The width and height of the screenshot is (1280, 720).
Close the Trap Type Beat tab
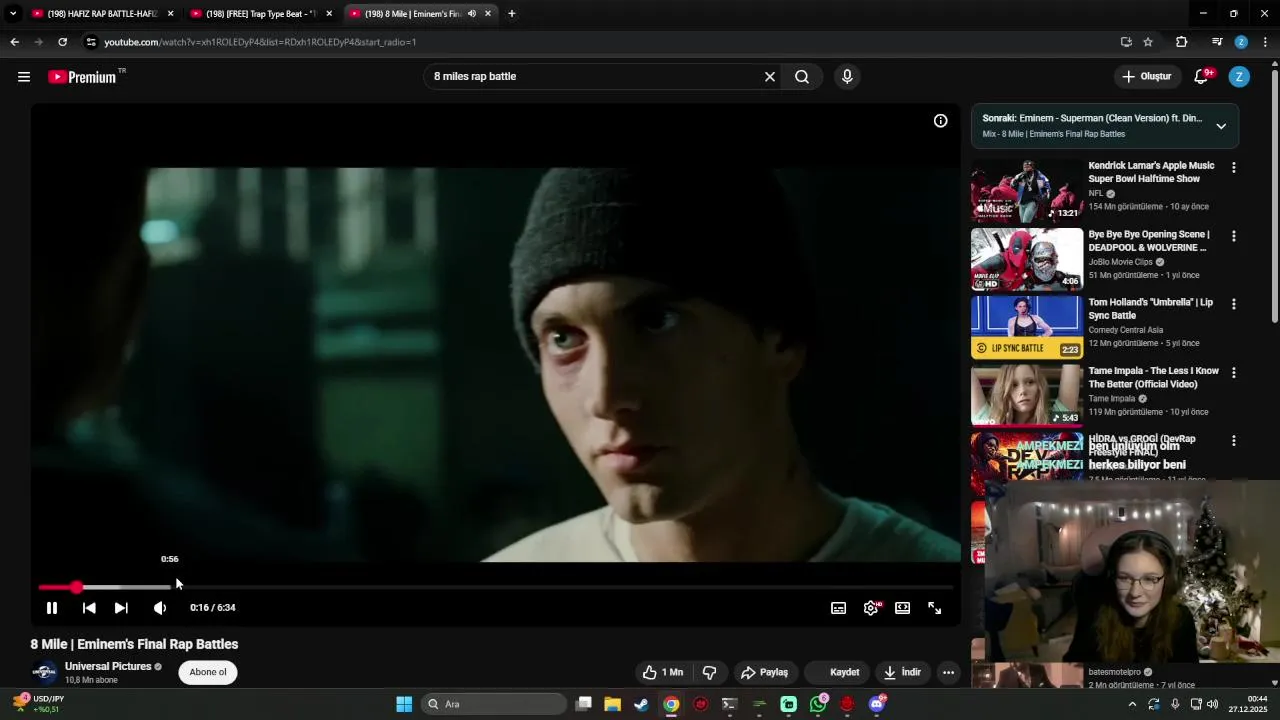[329, 14]
